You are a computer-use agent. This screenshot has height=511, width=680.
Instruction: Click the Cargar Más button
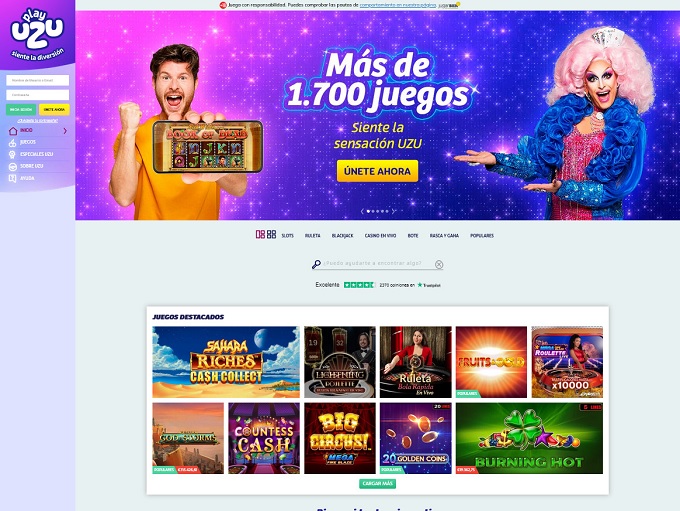pyautogui.click(x=377, y=483)
